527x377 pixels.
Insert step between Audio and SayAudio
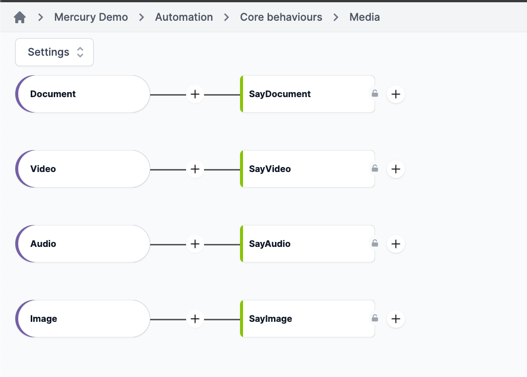coord(195,244)
